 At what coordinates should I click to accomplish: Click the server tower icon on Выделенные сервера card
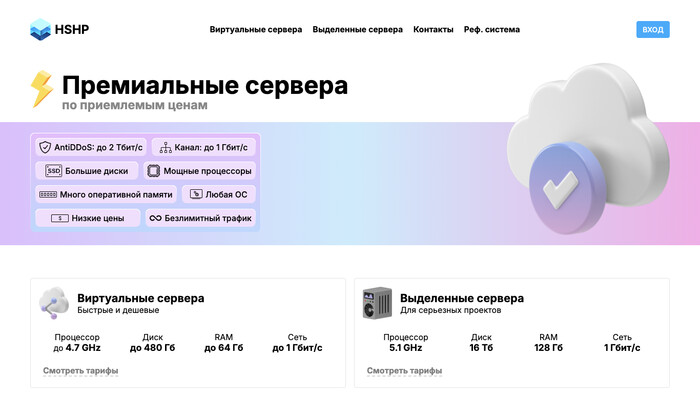(377, 303)
